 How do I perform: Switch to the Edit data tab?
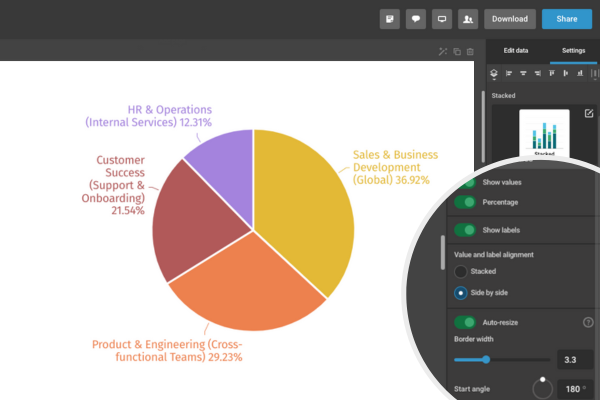[515, 51]
